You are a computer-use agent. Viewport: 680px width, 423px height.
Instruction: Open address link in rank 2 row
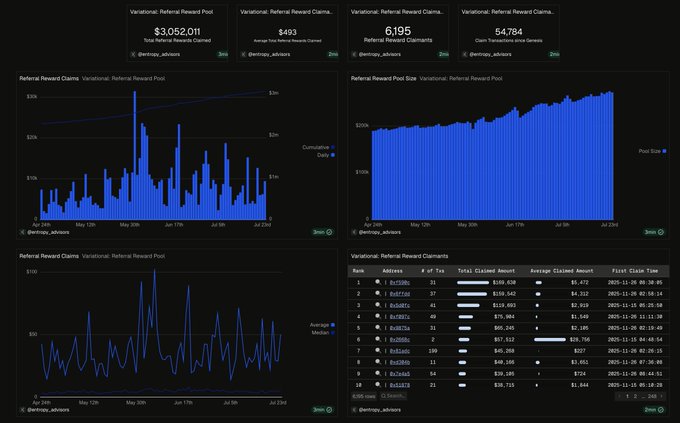click(x=399, y=294)
